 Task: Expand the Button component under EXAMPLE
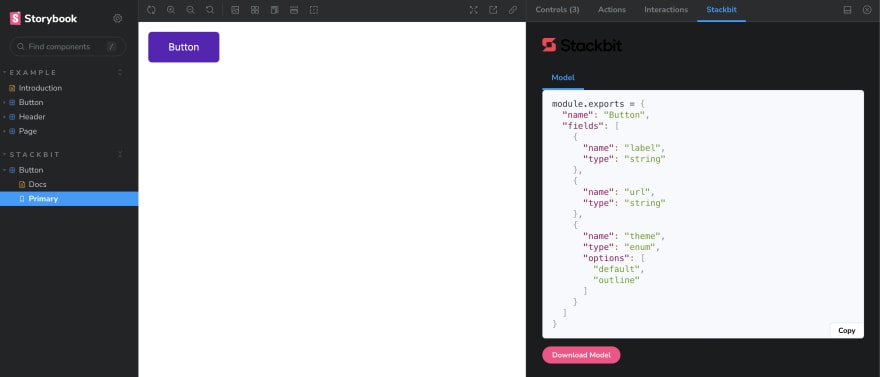pos(31,103)
